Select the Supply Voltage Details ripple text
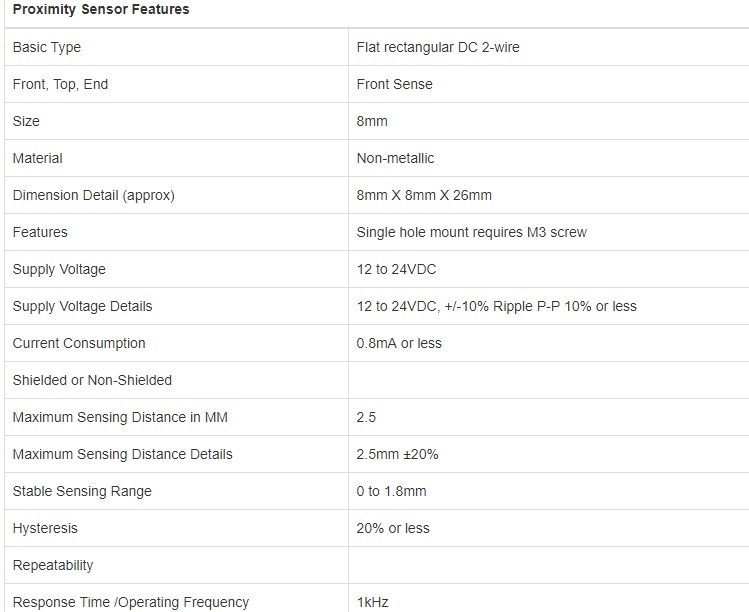 click(497, 306)
